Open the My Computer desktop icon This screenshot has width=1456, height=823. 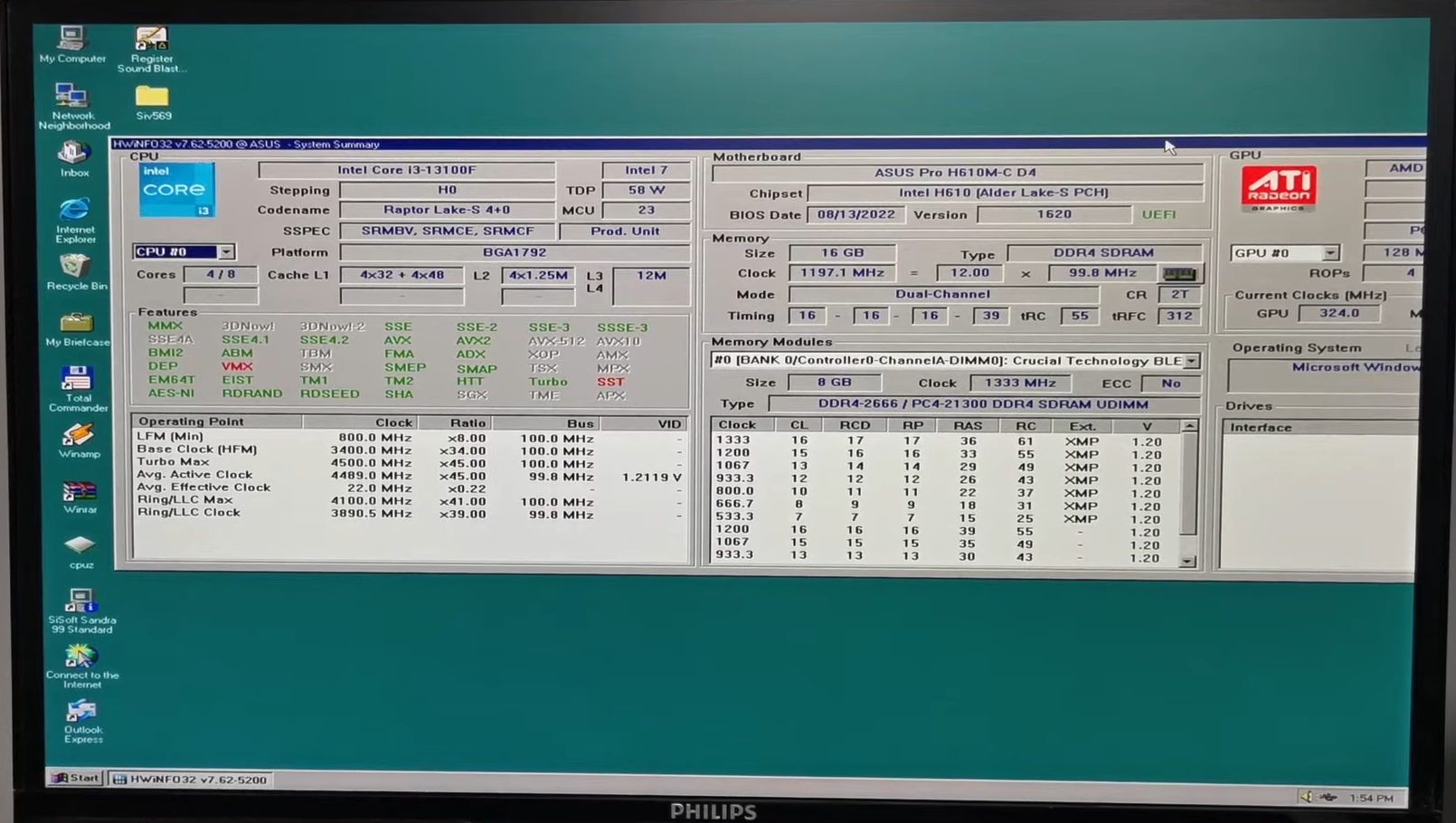pyautogui.click(x=71, y=43)
